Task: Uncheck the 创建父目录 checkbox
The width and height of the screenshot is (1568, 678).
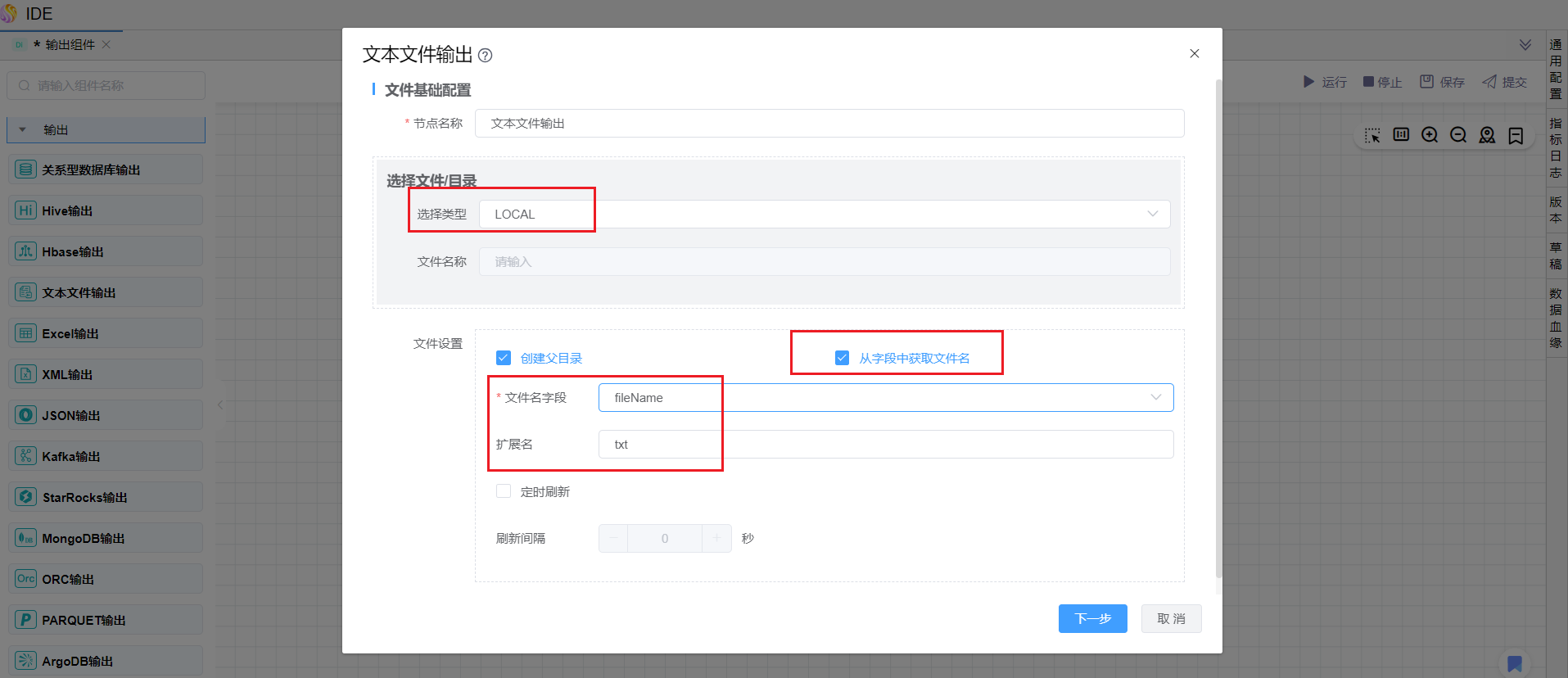Action: [x=504, y=358]
